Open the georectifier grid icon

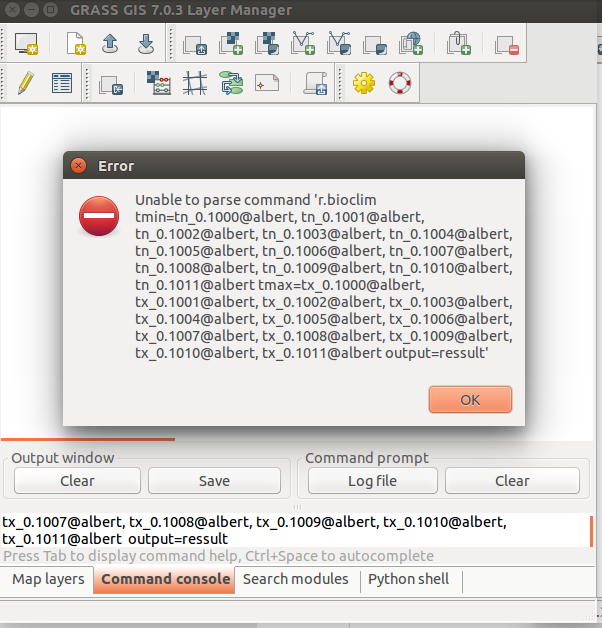pyautogui.click(x=195, y=83)
